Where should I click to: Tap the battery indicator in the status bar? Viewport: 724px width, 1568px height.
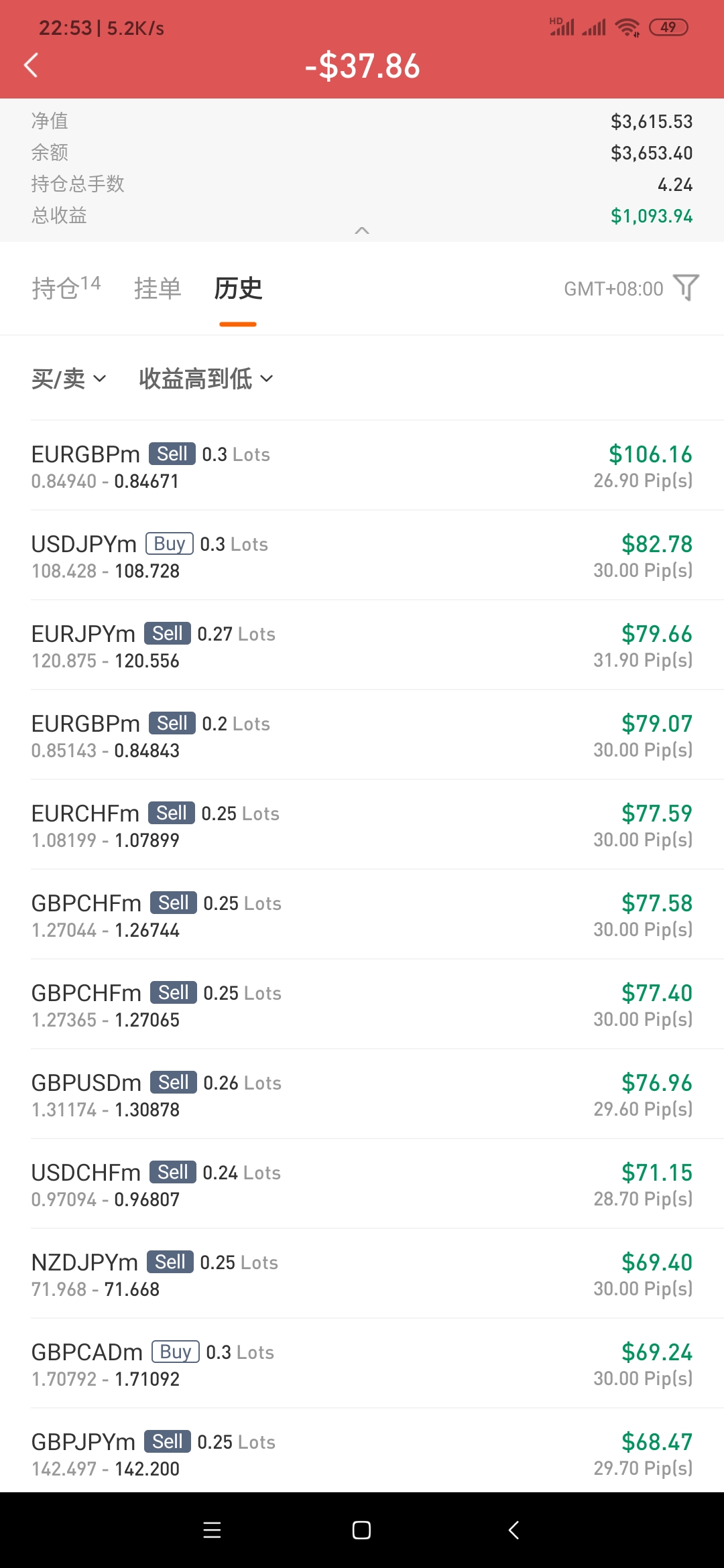tap(668, 27)
